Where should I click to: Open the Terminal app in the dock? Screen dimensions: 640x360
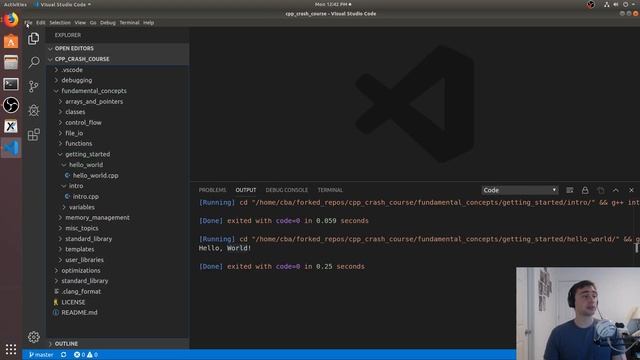pos(11,84)
